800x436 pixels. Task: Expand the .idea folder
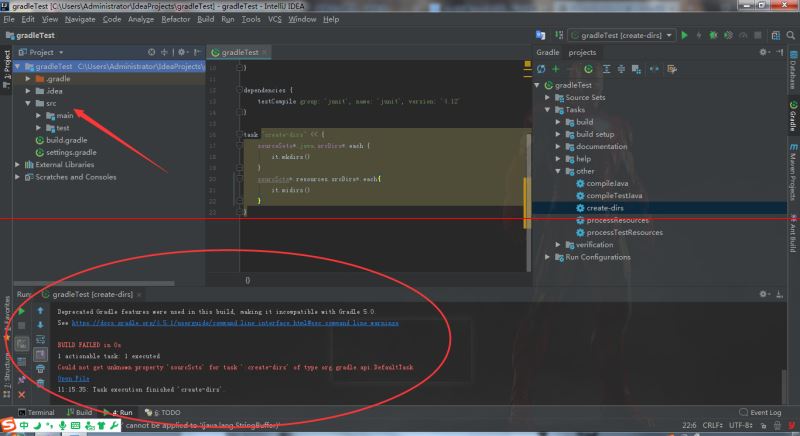[28, 91]
